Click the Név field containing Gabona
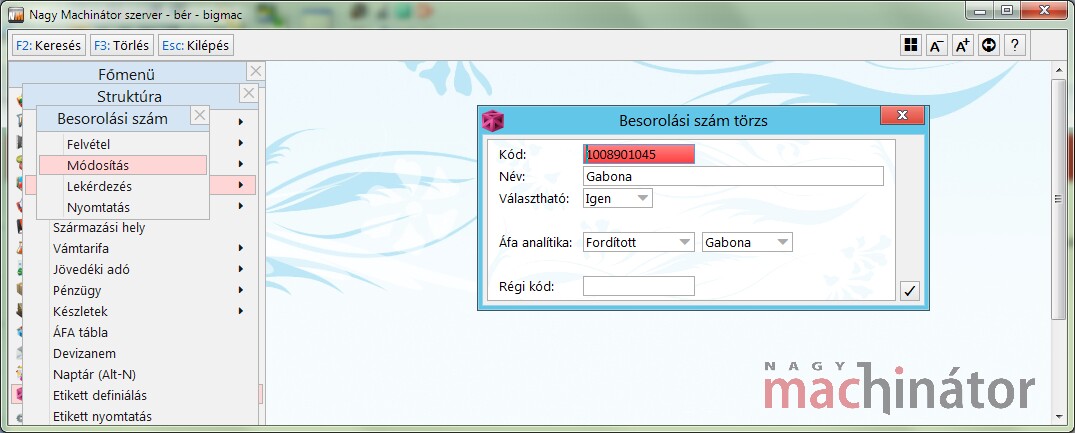This screenshot has height=433, width=1075. [733, 176]
